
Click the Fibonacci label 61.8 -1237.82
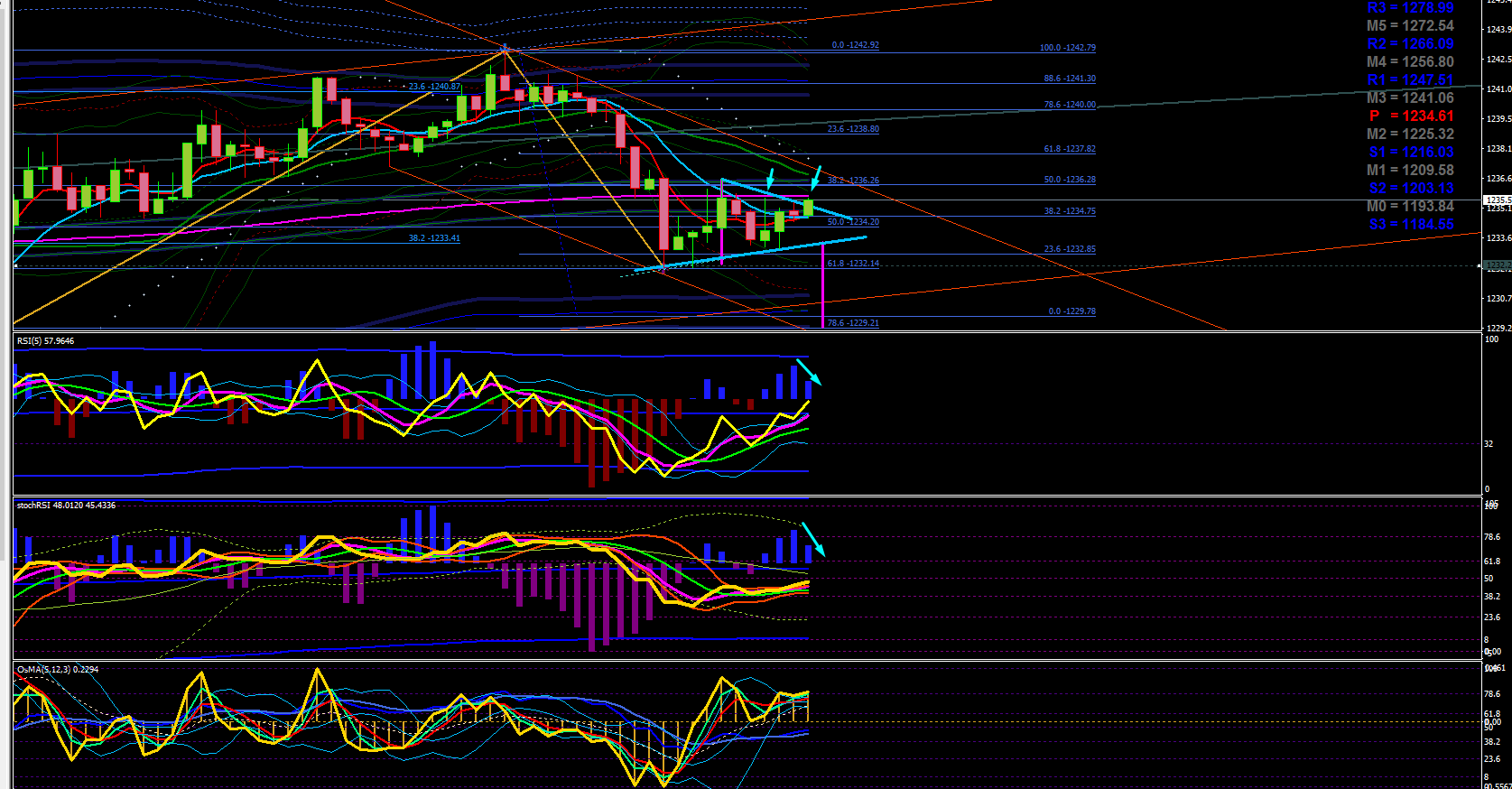[1070, 149]
